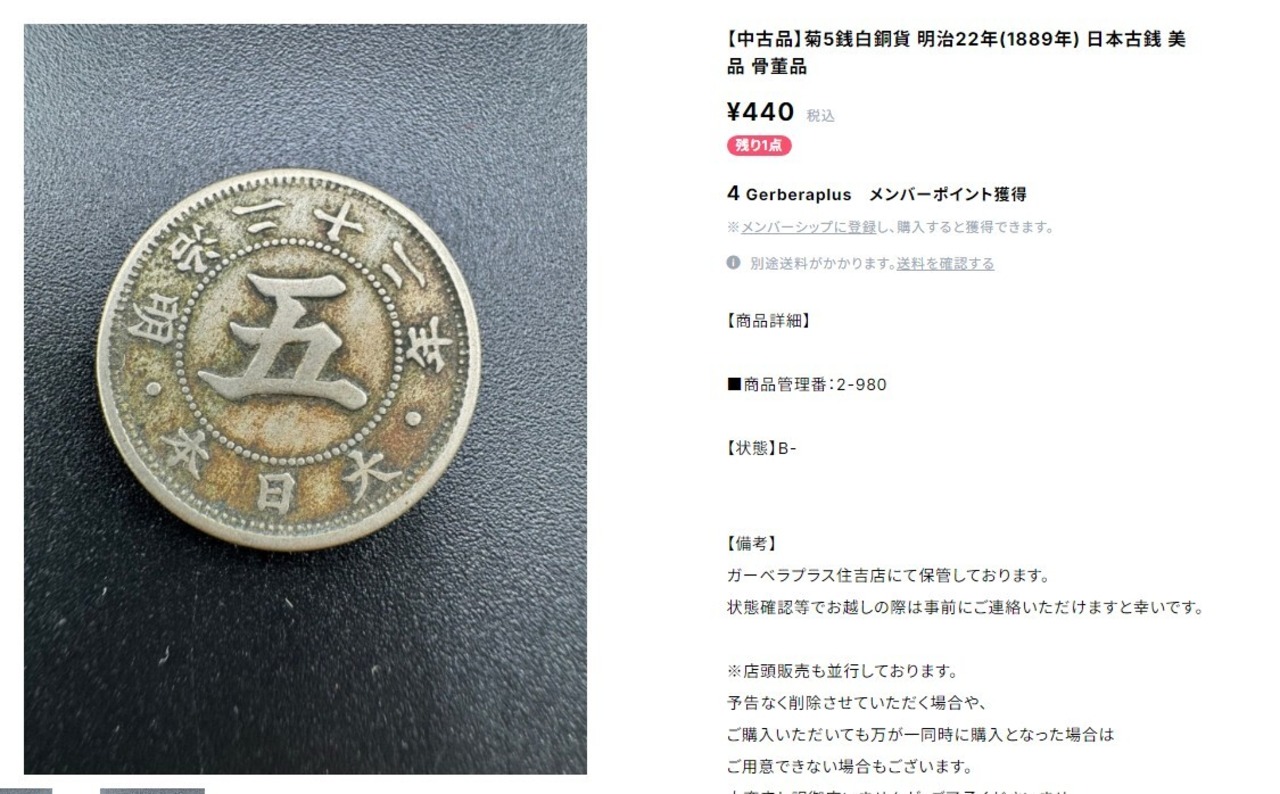Click the 【備考】 heading
This screenshot has height=794, width=1280.
[752, 544]
